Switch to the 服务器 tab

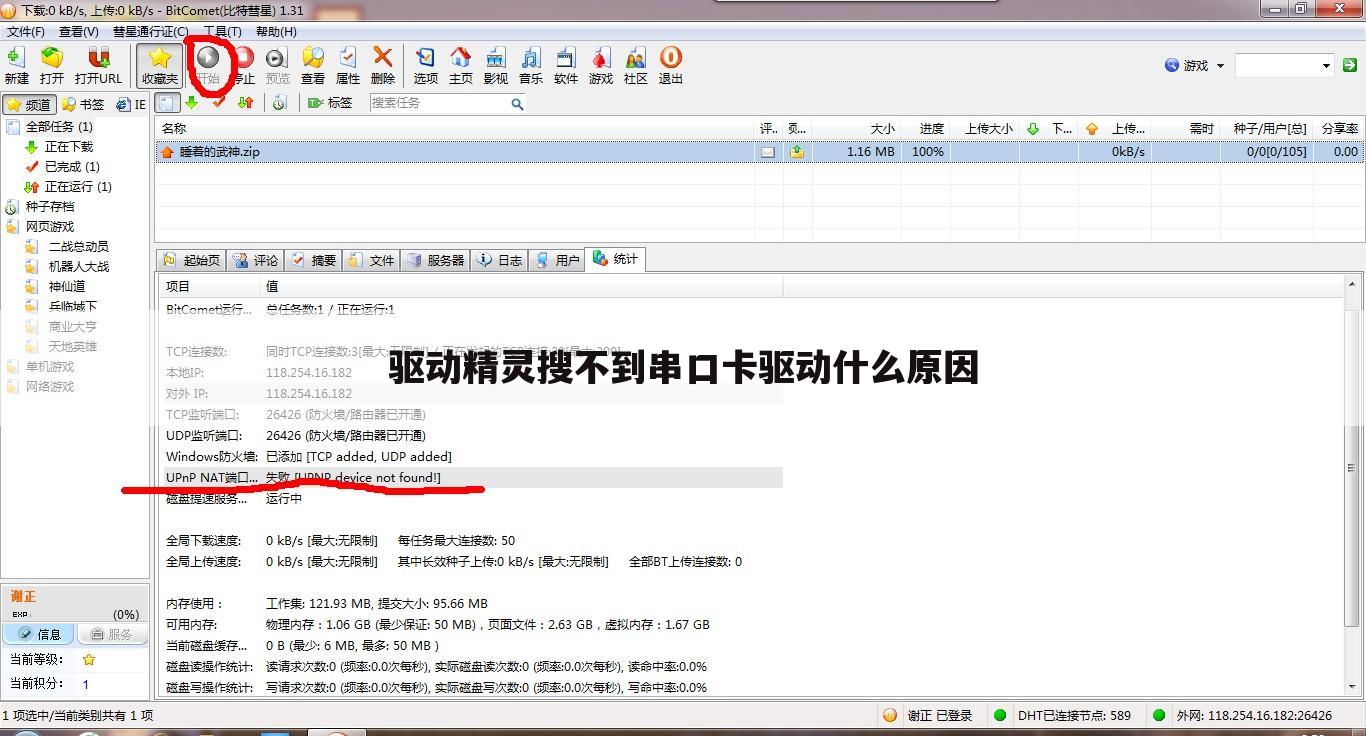click(x=435, y=260)
